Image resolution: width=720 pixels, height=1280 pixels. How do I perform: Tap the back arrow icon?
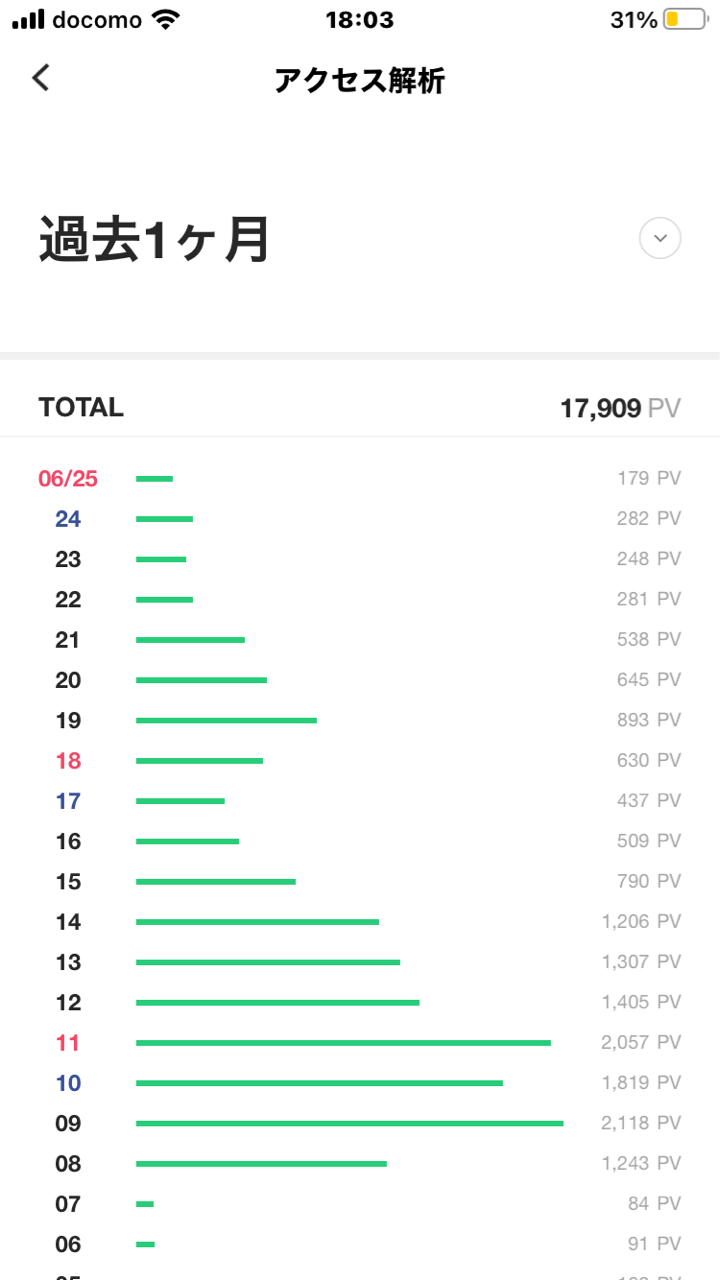(41, 78)
